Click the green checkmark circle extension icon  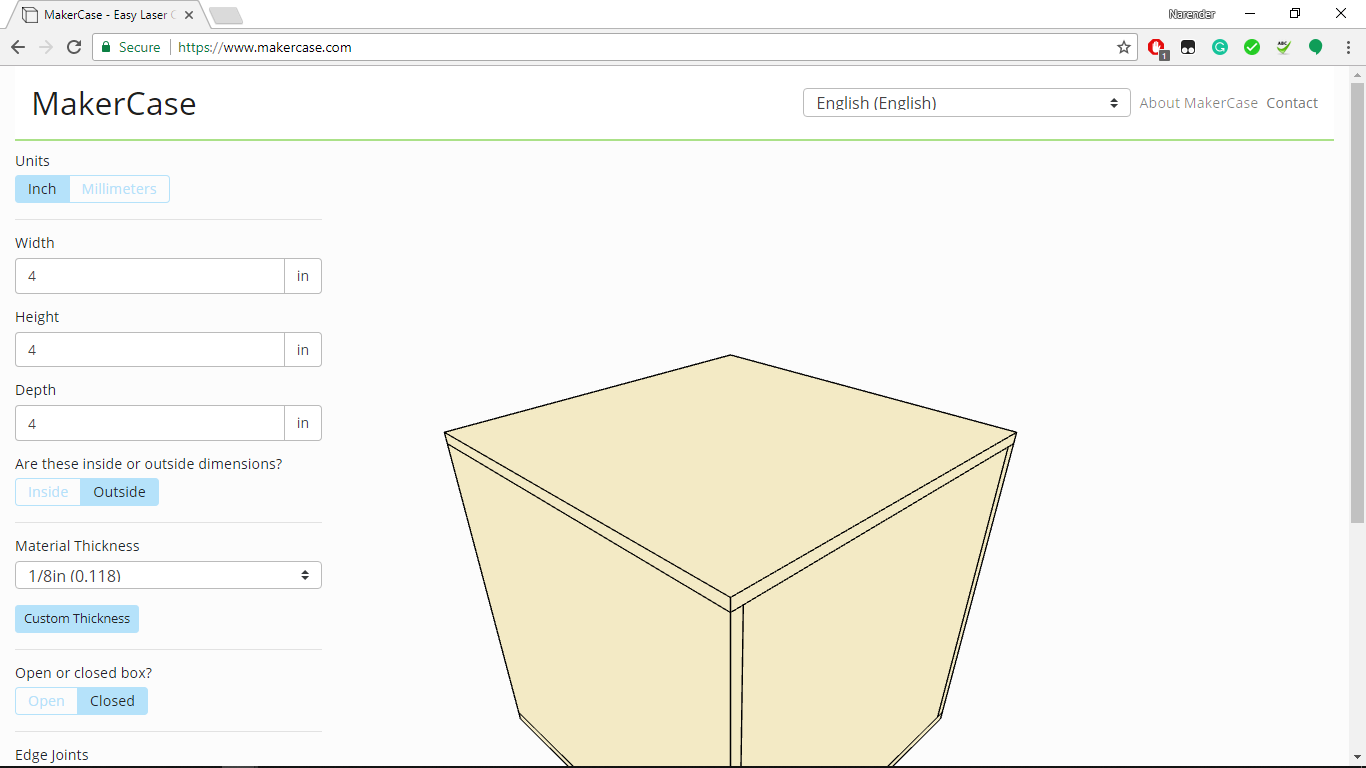coord(1252,47)
